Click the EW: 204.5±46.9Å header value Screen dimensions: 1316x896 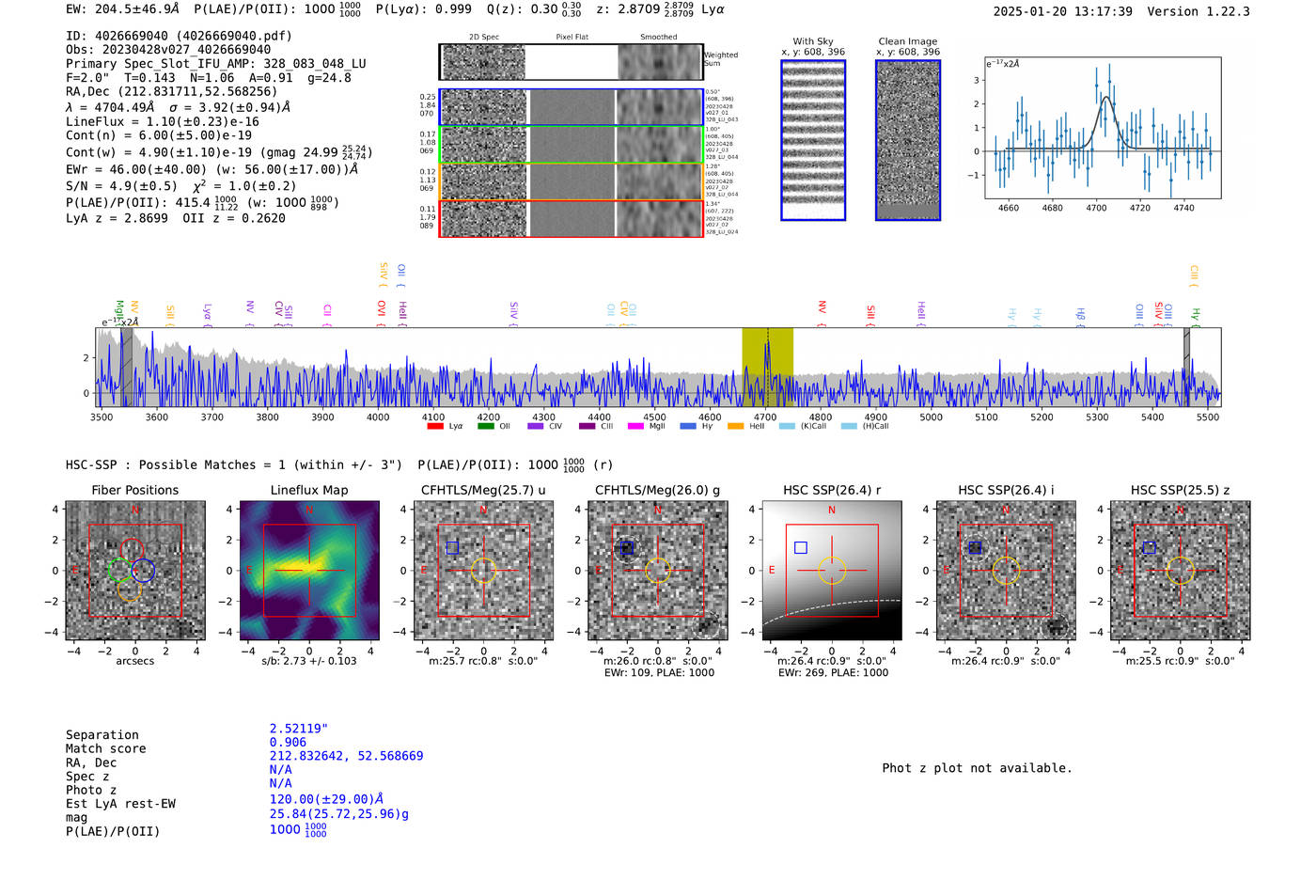(122, 9)
